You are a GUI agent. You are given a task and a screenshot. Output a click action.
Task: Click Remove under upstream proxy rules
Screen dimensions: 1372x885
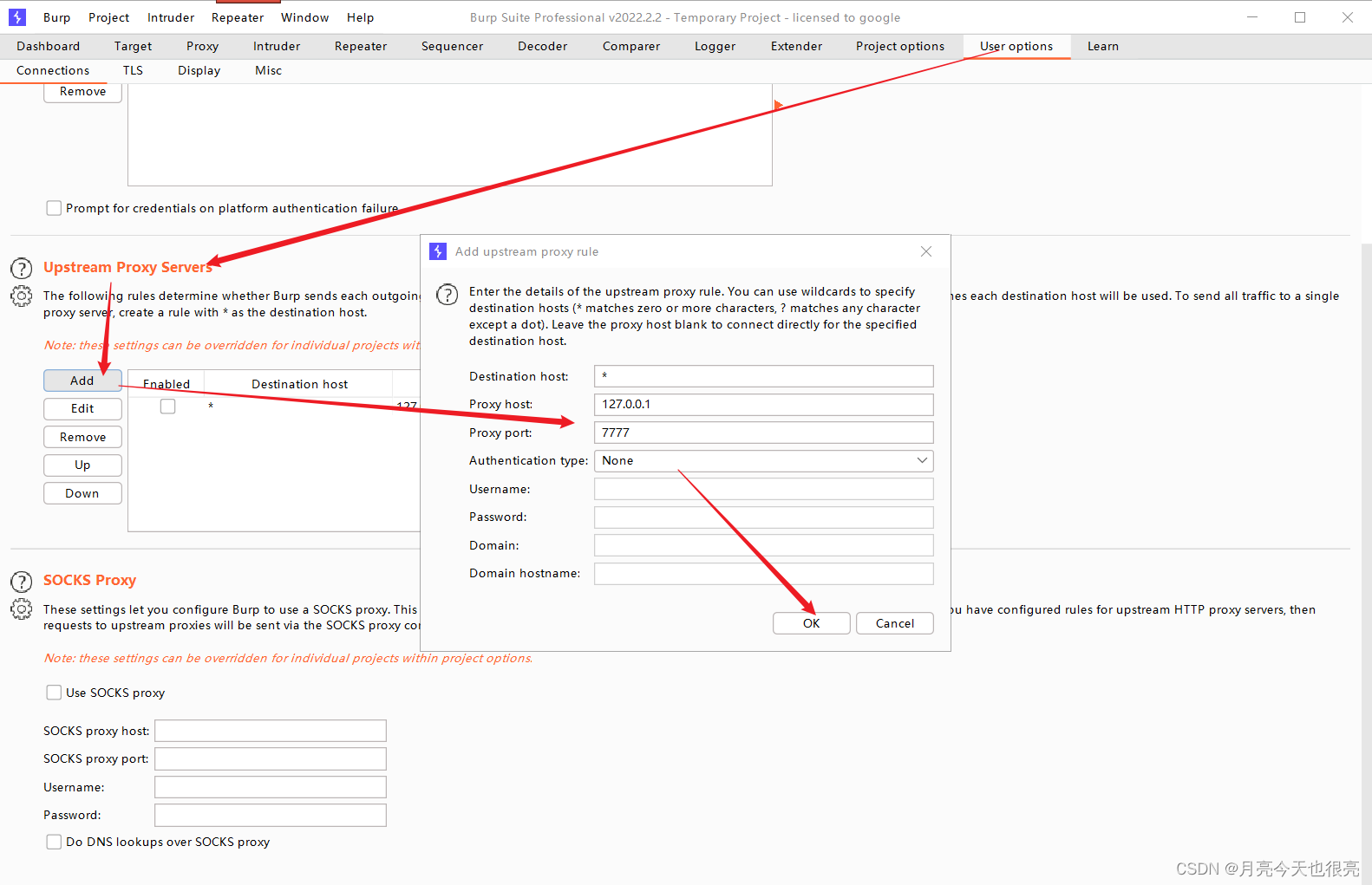(x=82, y=437)
